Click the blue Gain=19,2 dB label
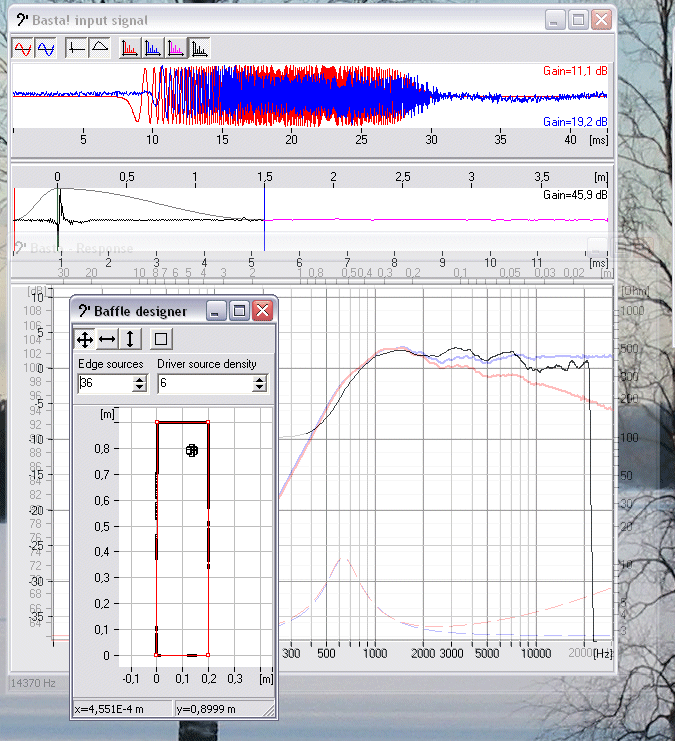 575,122
